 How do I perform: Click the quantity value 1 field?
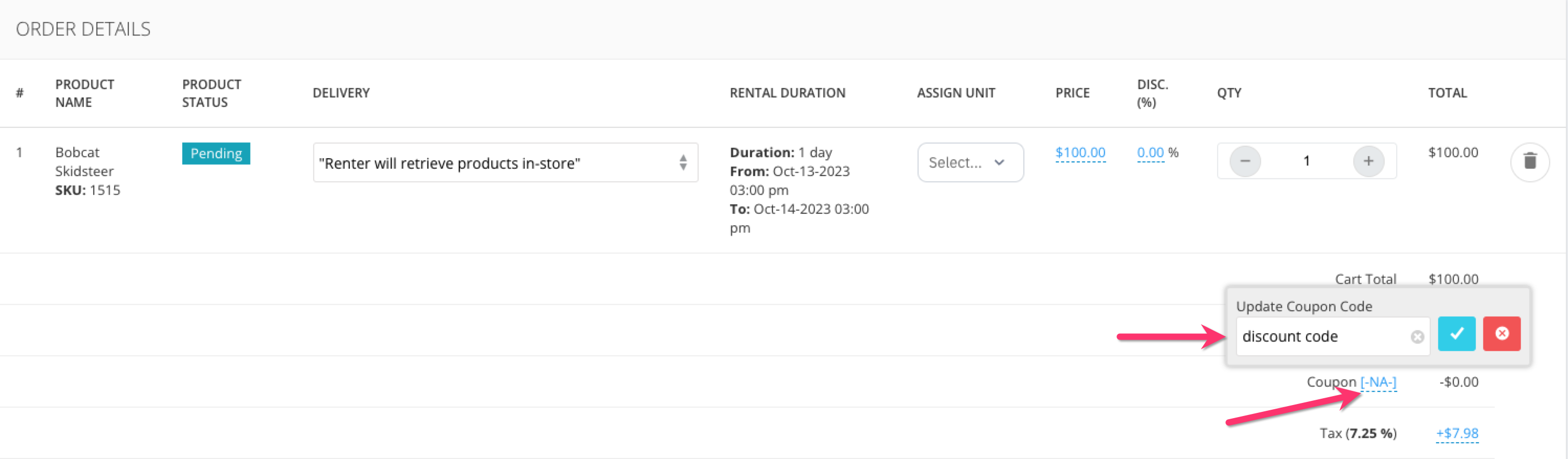tap(1306, 161)
